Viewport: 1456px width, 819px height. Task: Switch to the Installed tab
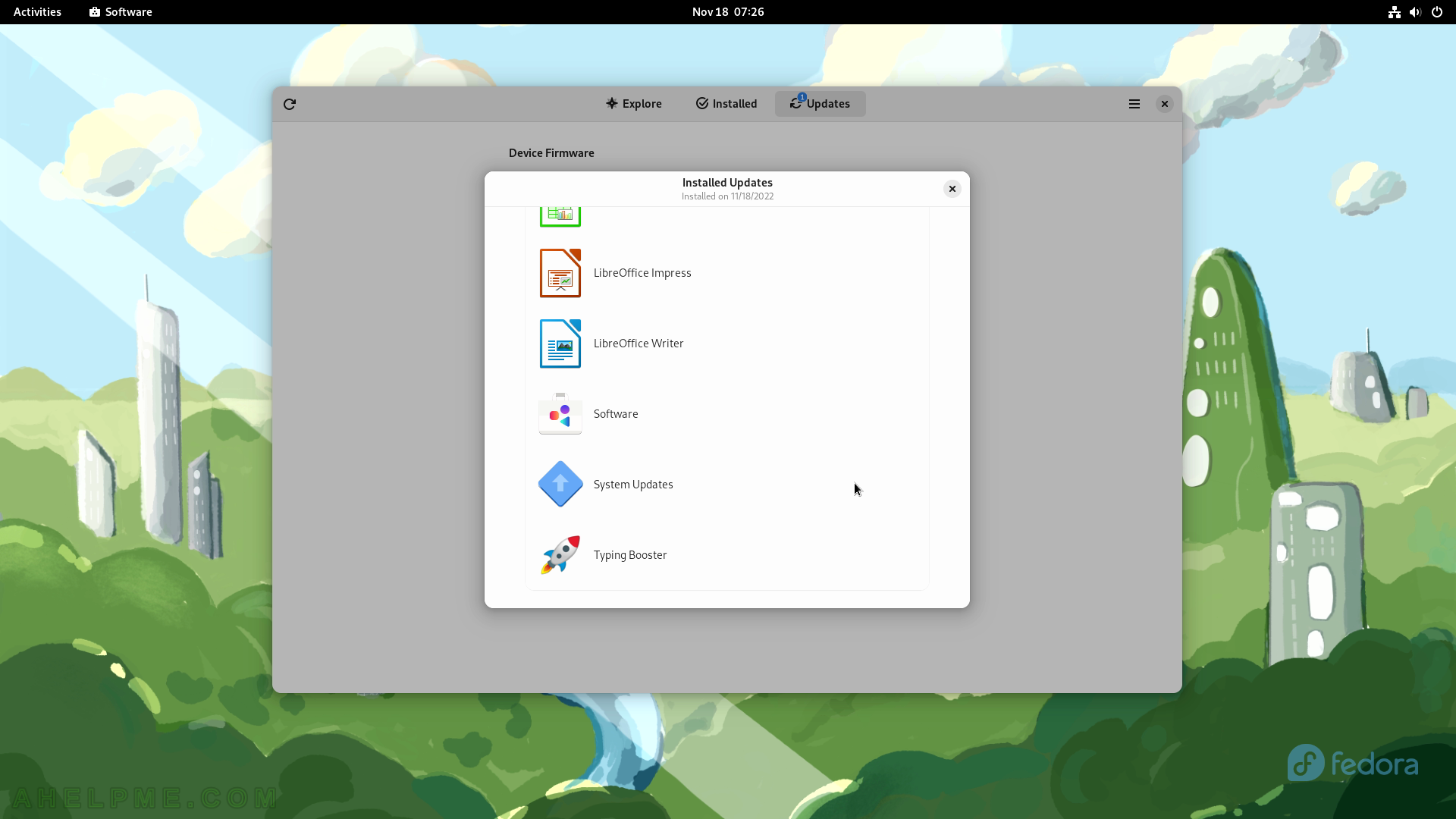(726, 104)
